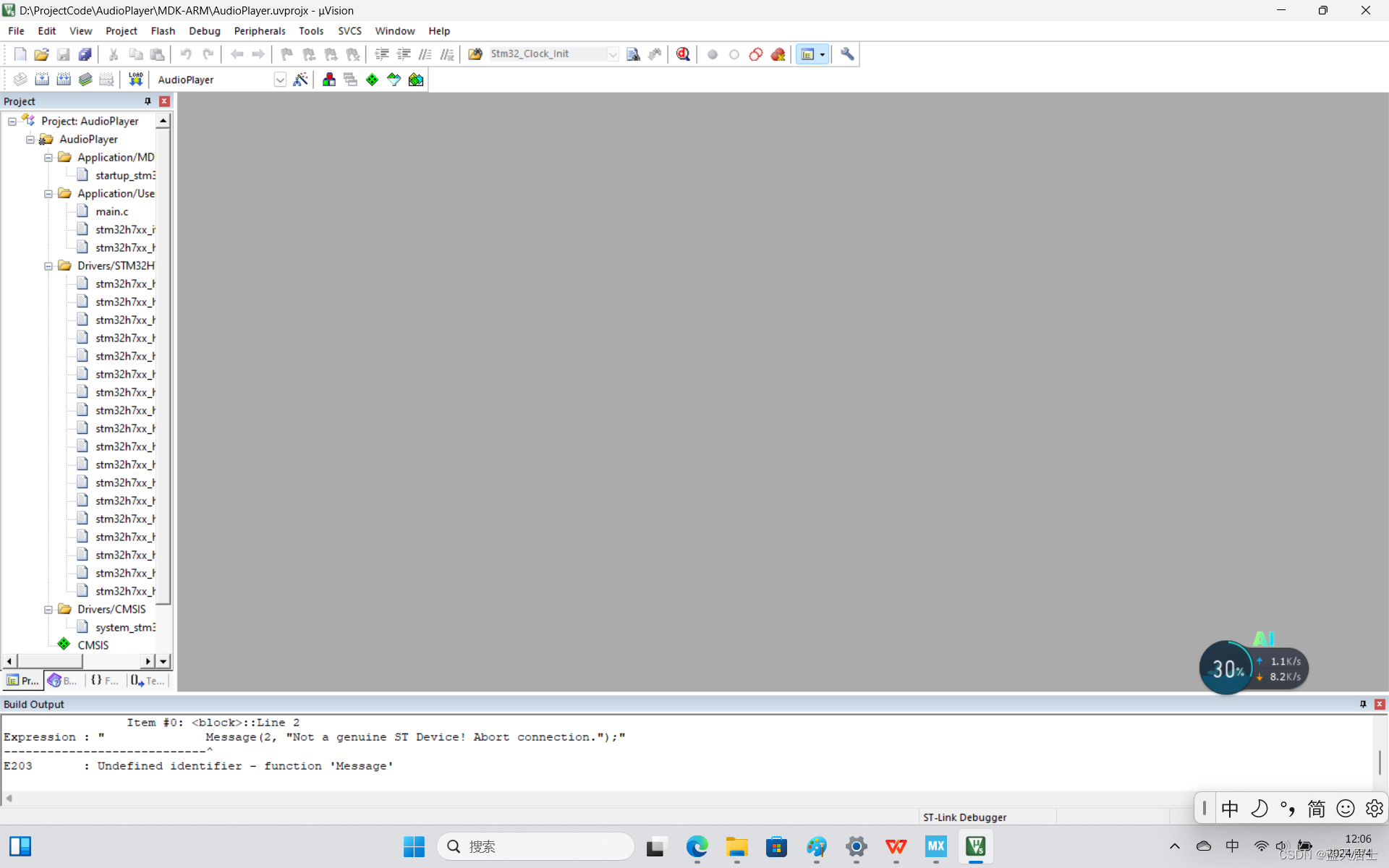Open the Flash menu
The image size is (1389, 868).
(163, 31)
